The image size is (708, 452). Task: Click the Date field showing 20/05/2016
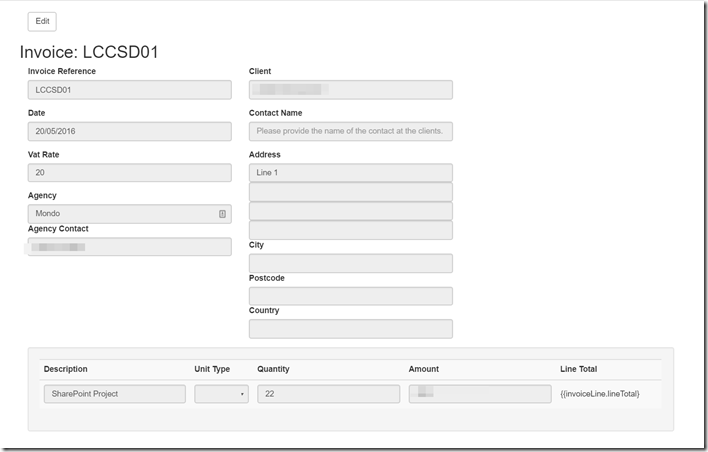click(x=129, y=131)
